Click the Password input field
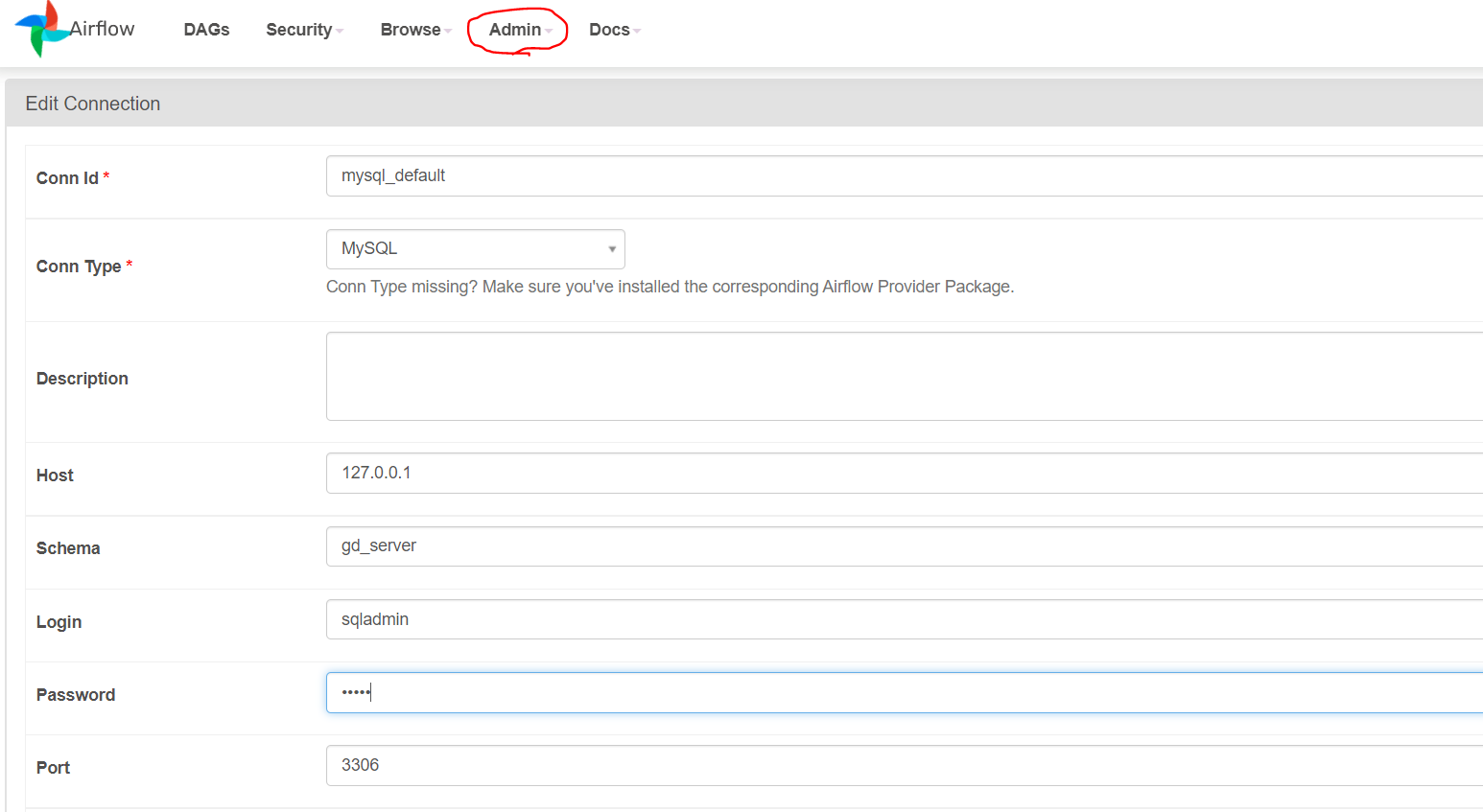Viewport: 1483px width, 812px height. tap(905, 692)
